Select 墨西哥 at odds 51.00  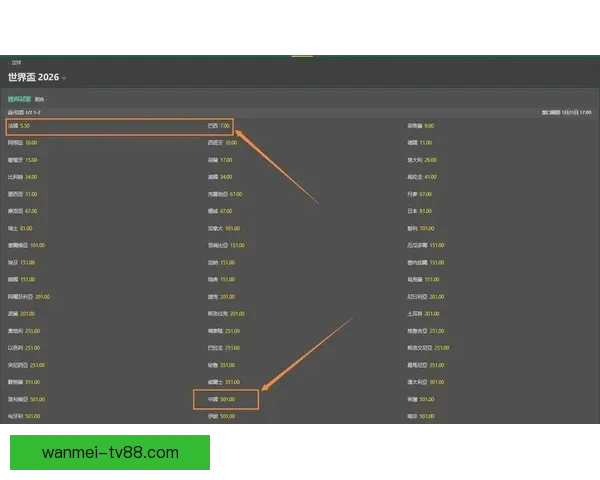(x=23, y=194)
